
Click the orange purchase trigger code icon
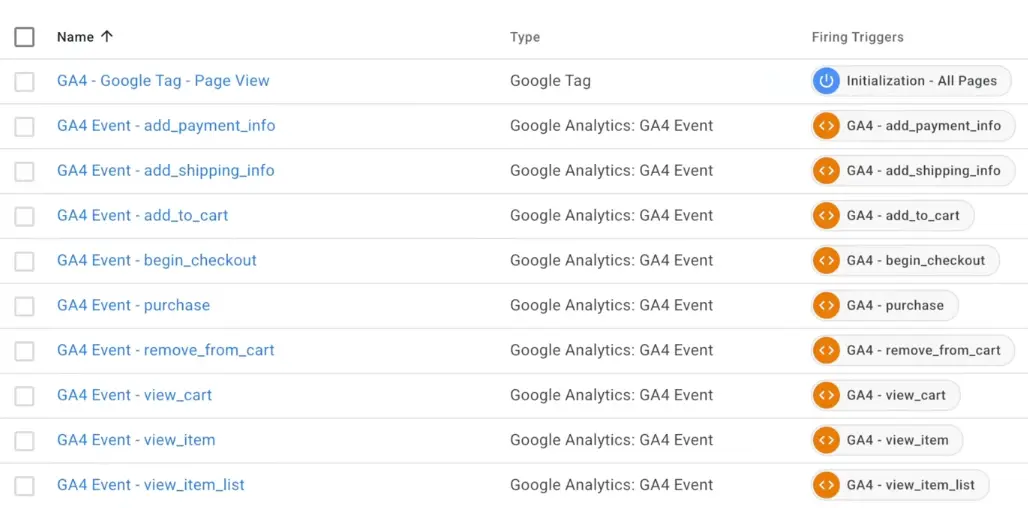point(826,306)
